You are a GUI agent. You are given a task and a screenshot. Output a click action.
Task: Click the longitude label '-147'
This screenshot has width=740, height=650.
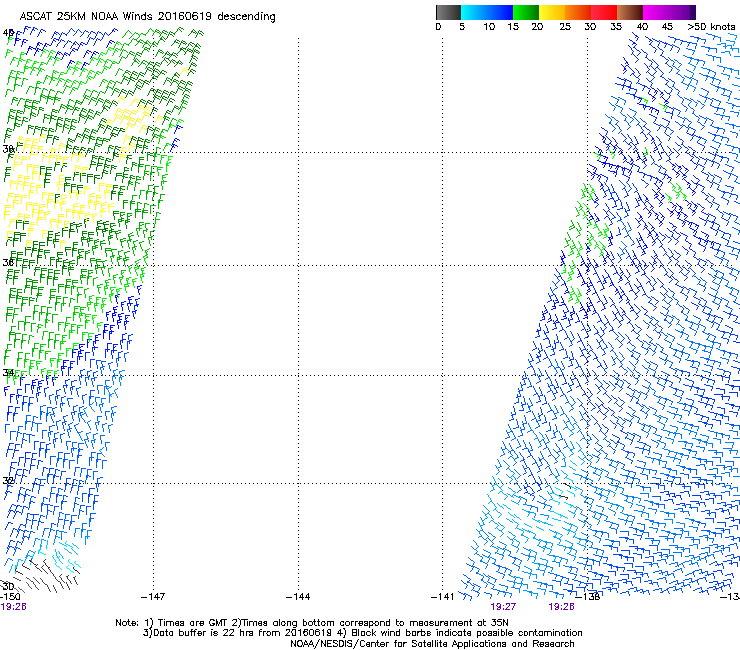tap(153, 597)
